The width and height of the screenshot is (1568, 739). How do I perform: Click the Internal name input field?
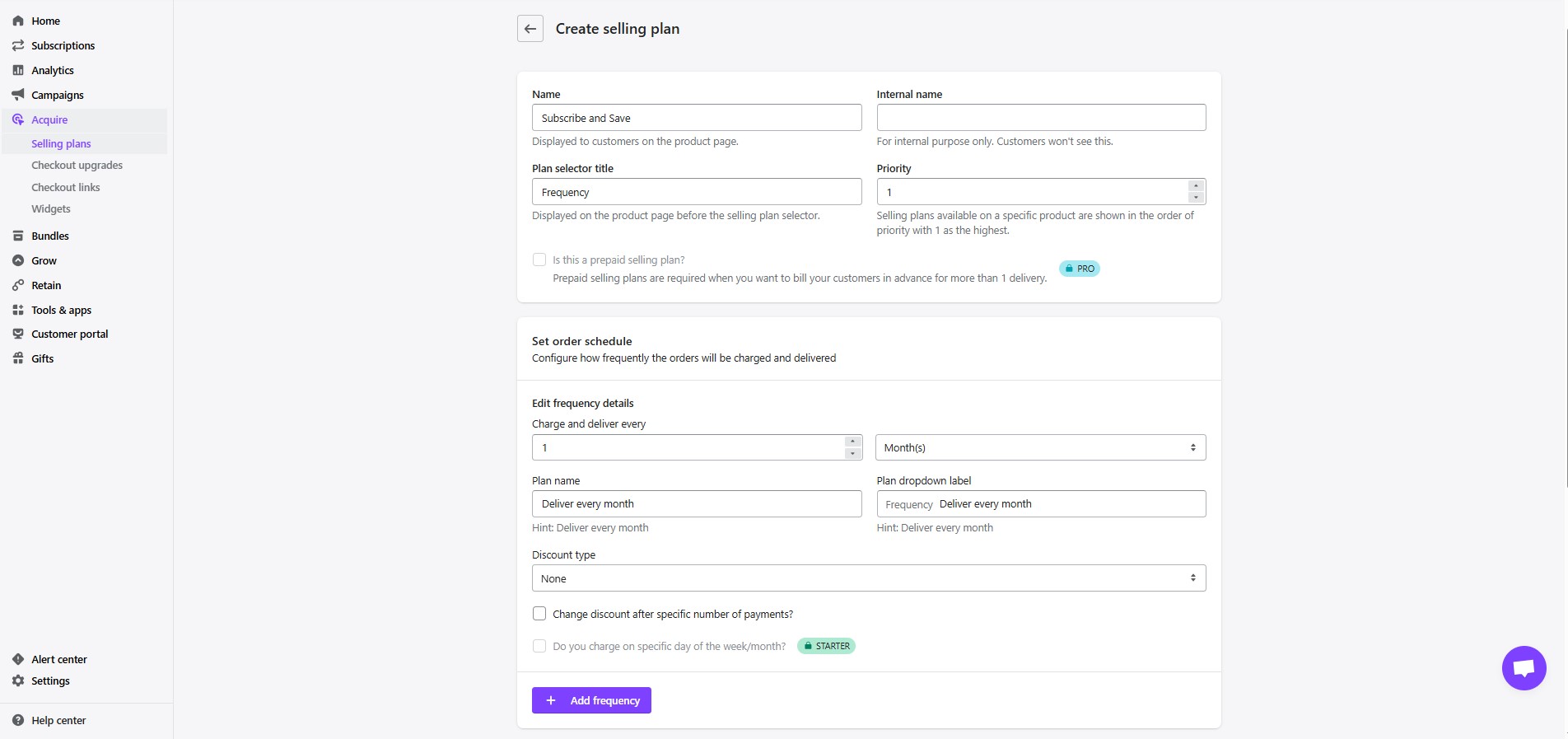click(x=1040, y=118)
